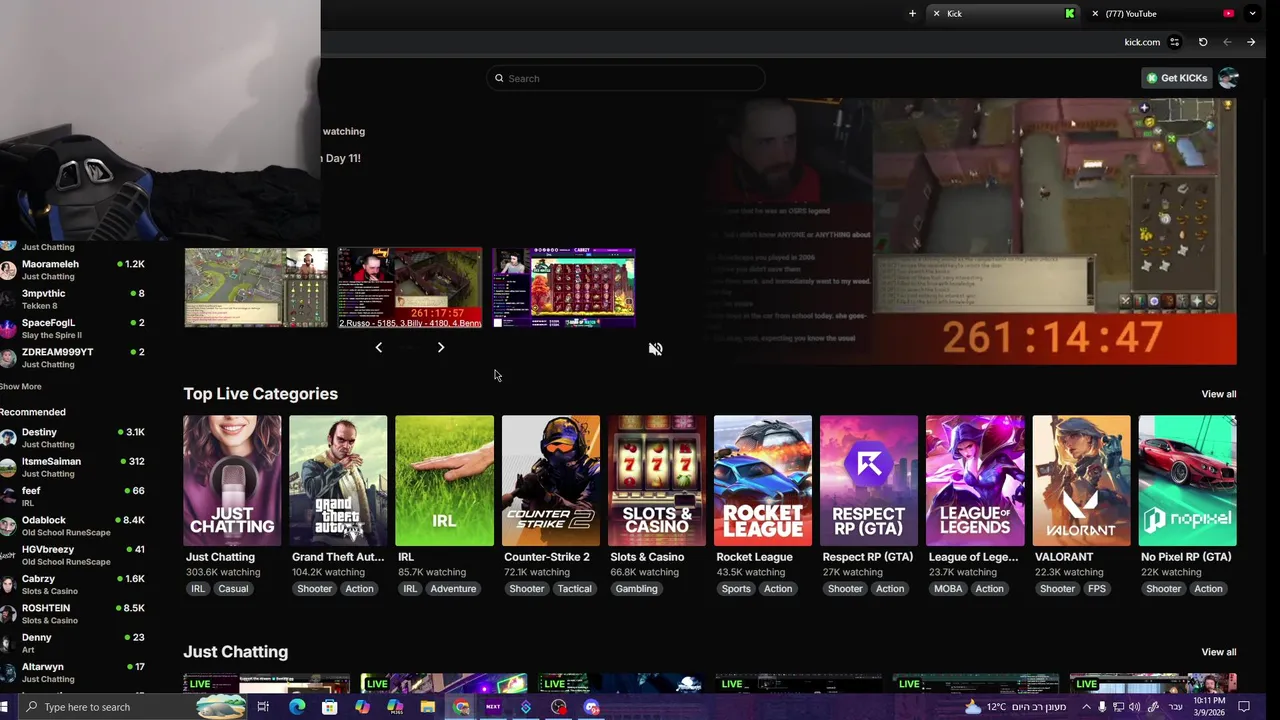Open the Slots & Casino category card
The width and height of the screenshot is (1280, 720).
657,481
